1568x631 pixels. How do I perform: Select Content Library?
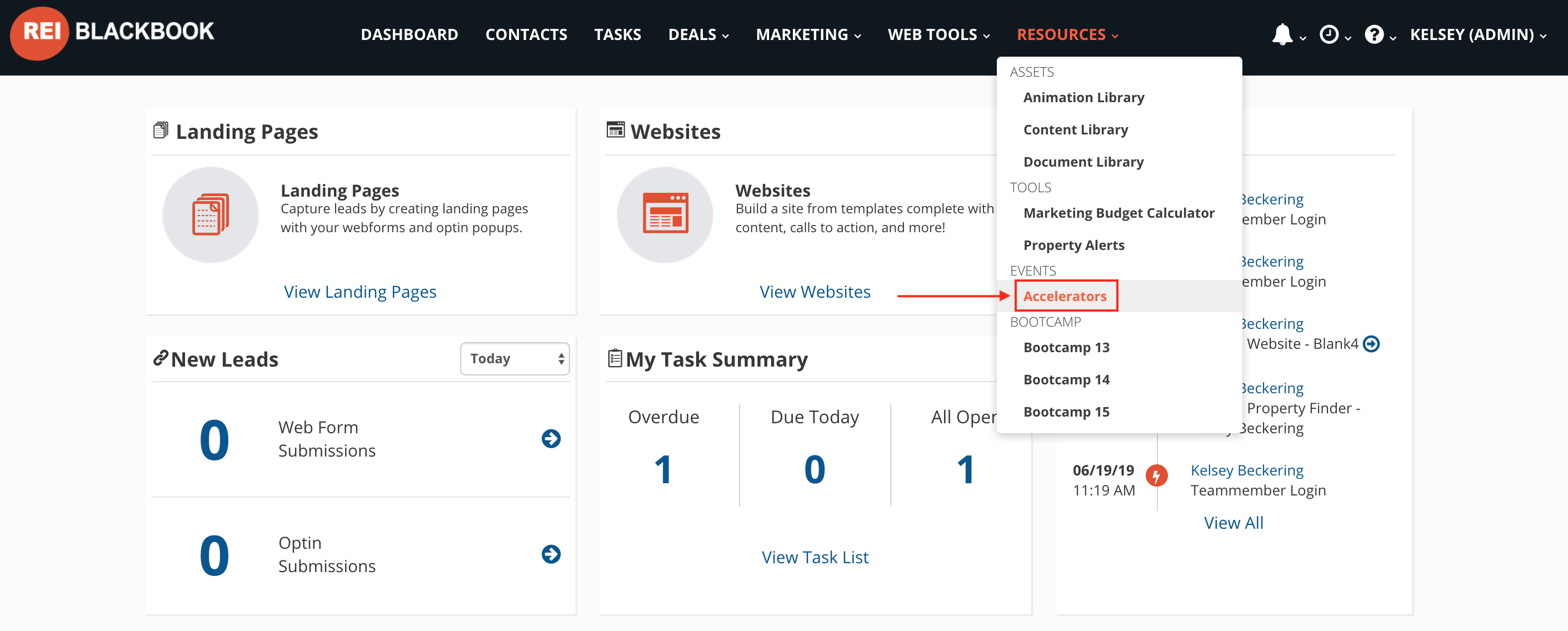point(1076,129)
